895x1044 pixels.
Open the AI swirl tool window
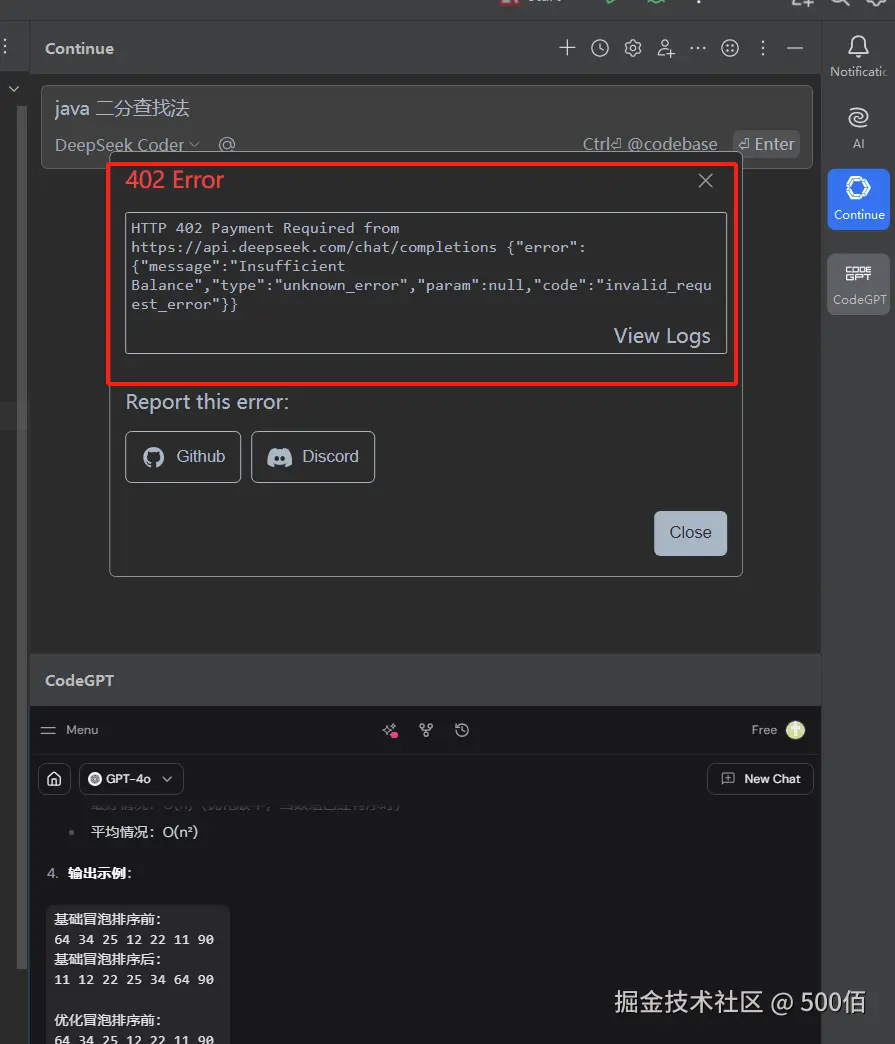pos(858,128)
